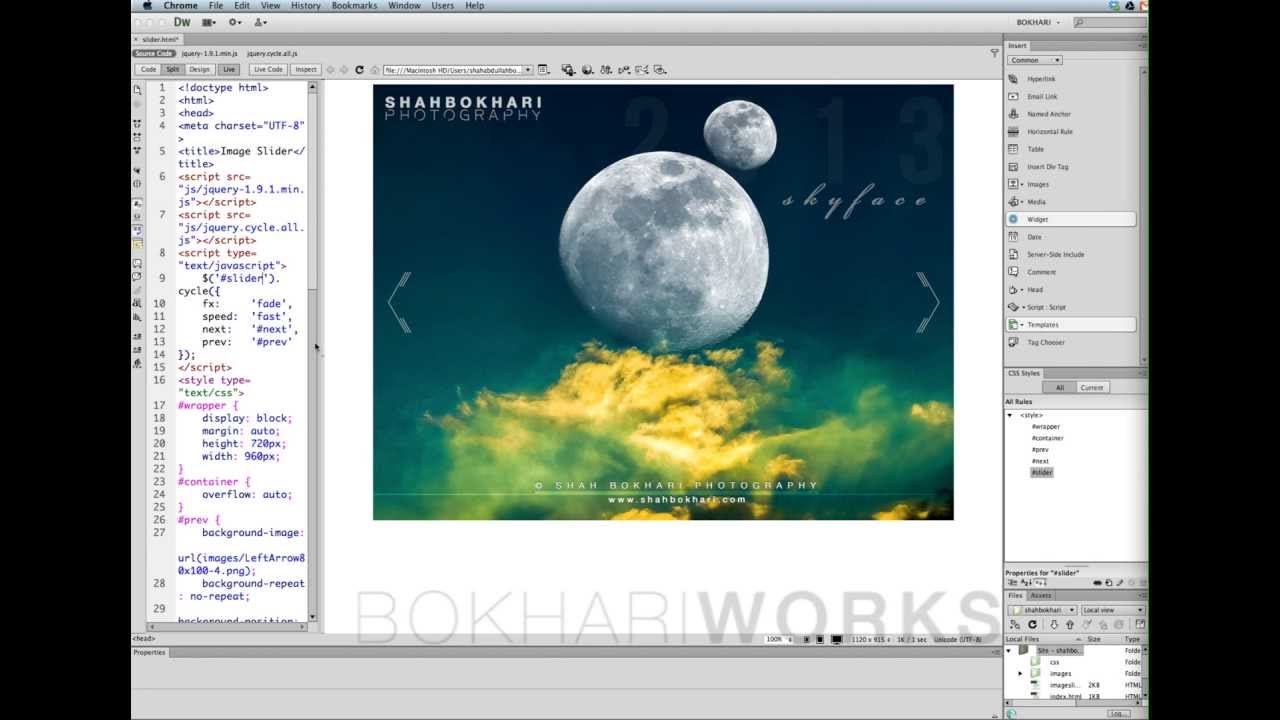
Task: Click the Preview in browser globe icon
Action: pos(587,70)
